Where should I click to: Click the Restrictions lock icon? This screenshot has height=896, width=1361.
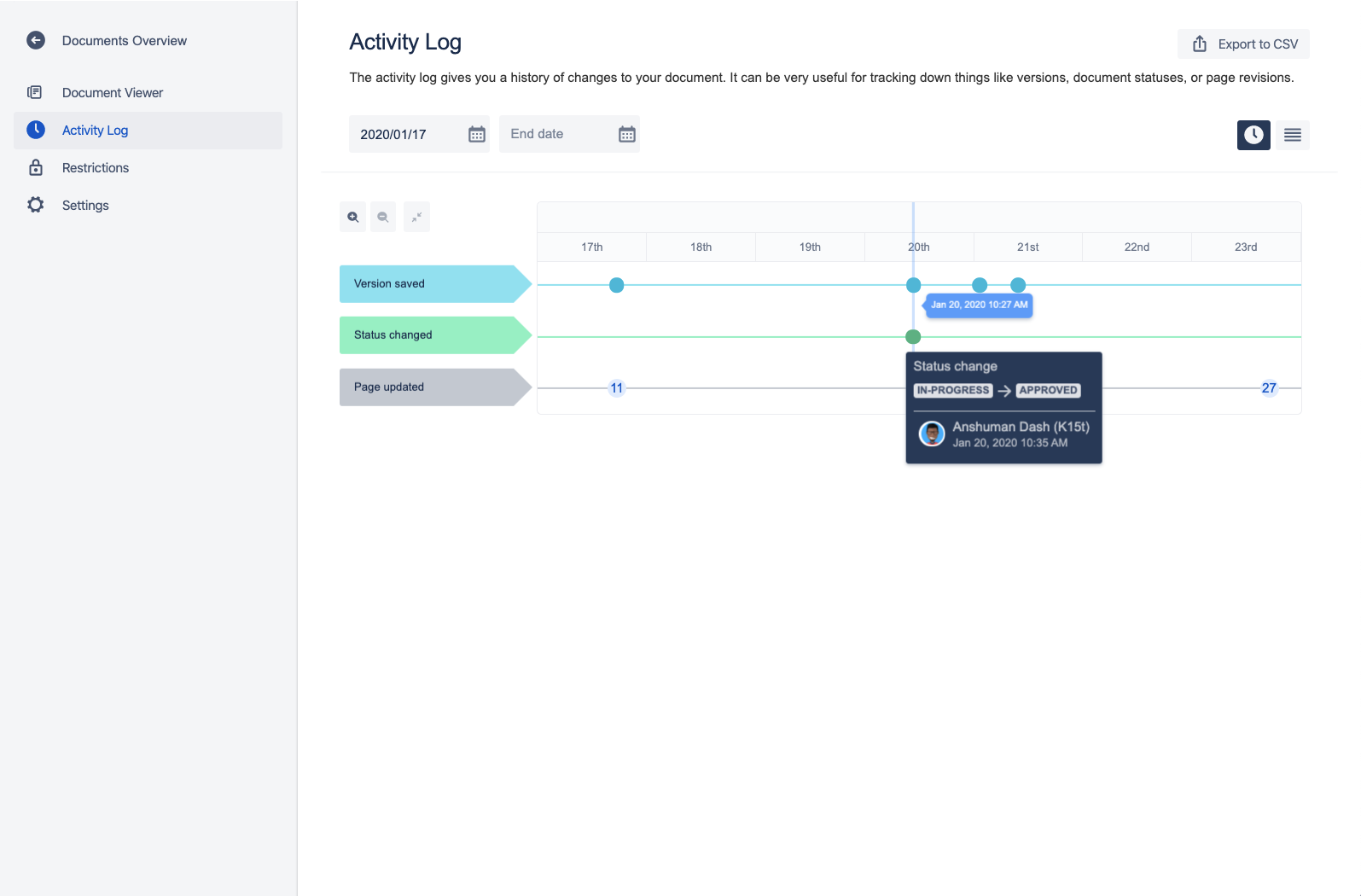coord(36,168)
